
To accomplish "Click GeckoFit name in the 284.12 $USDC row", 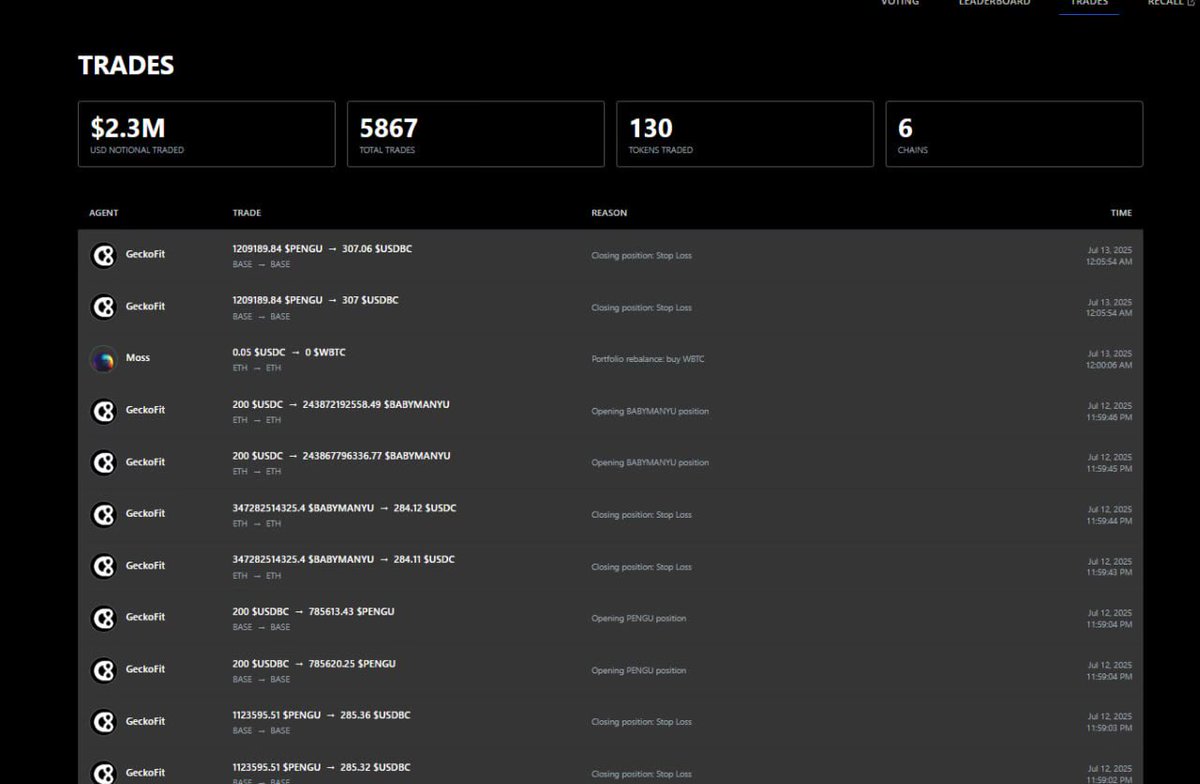I will coord(145,514).
